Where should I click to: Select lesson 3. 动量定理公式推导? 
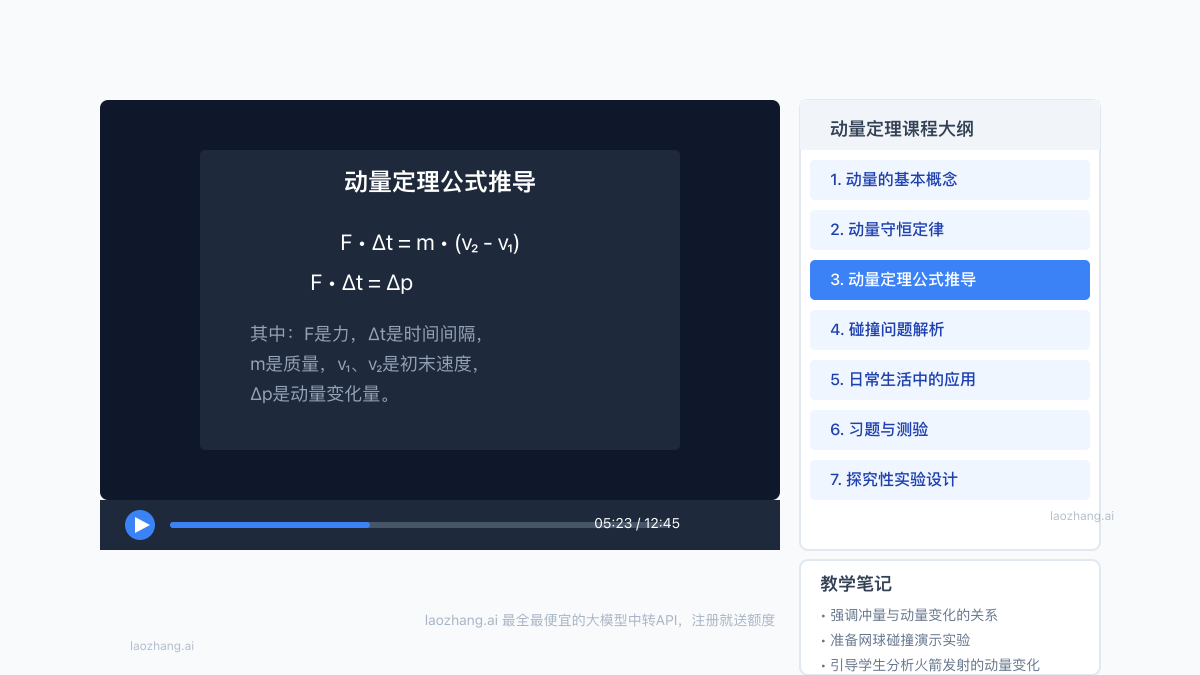pos(950,280)
